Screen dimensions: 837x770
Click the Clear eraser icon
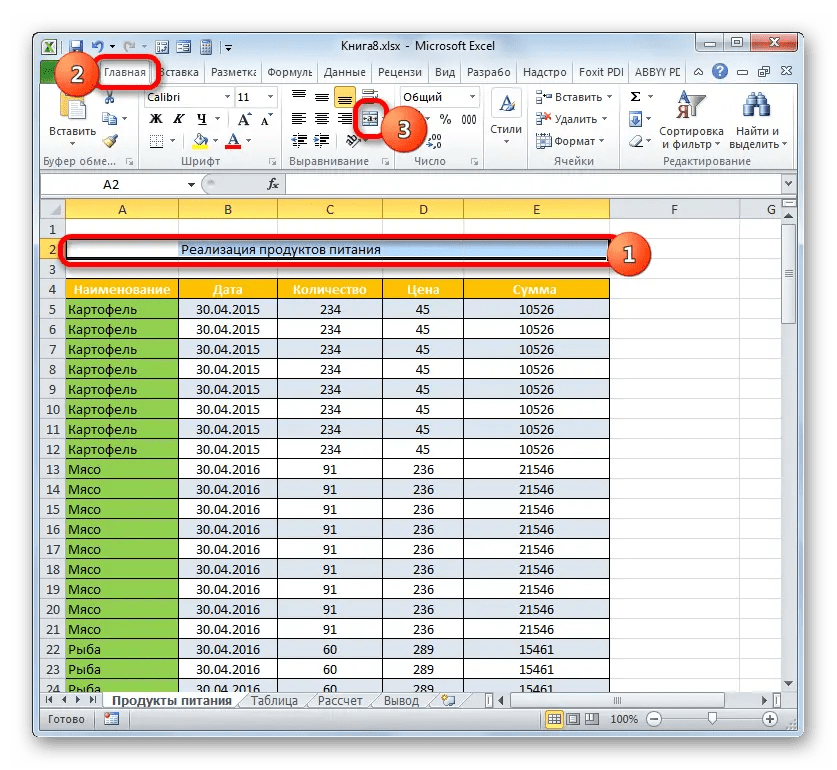coord(635,141)
